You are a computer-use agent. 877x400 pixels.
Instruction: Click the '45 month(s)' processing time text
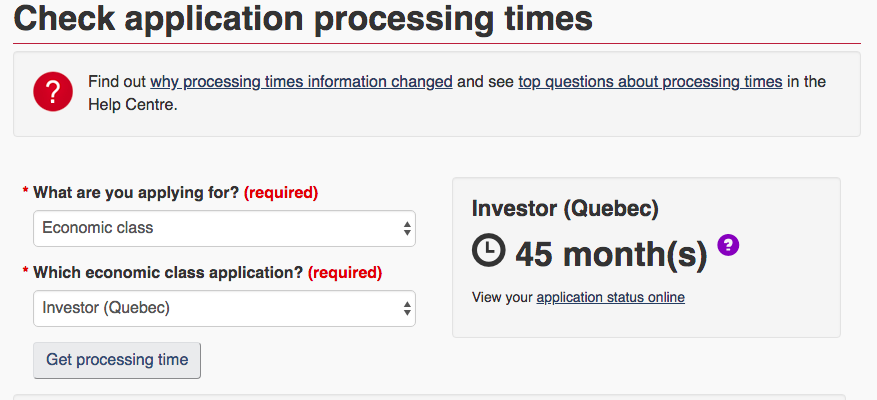coord(610,255)
